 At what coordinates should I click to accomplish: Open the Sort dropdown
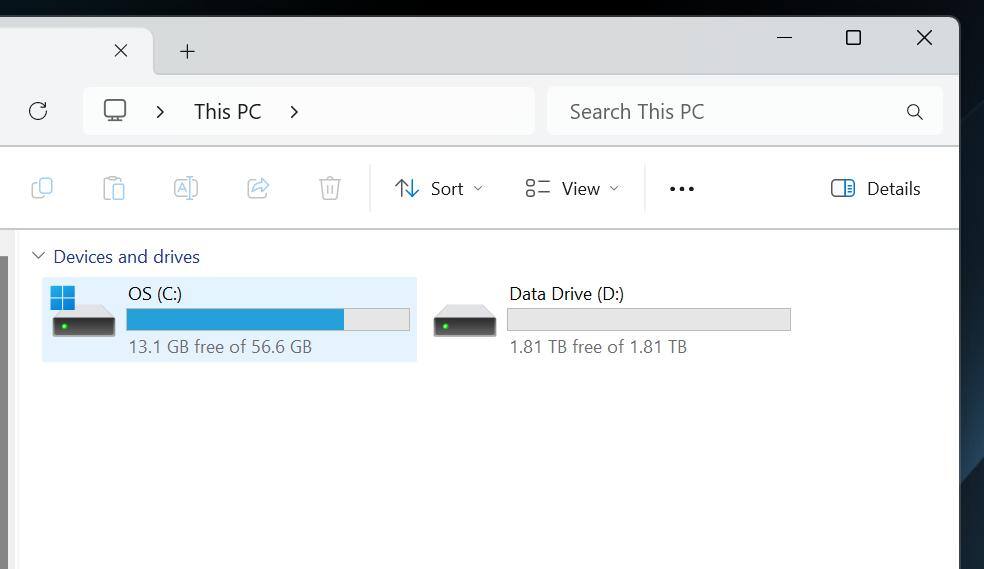(439, 189)
